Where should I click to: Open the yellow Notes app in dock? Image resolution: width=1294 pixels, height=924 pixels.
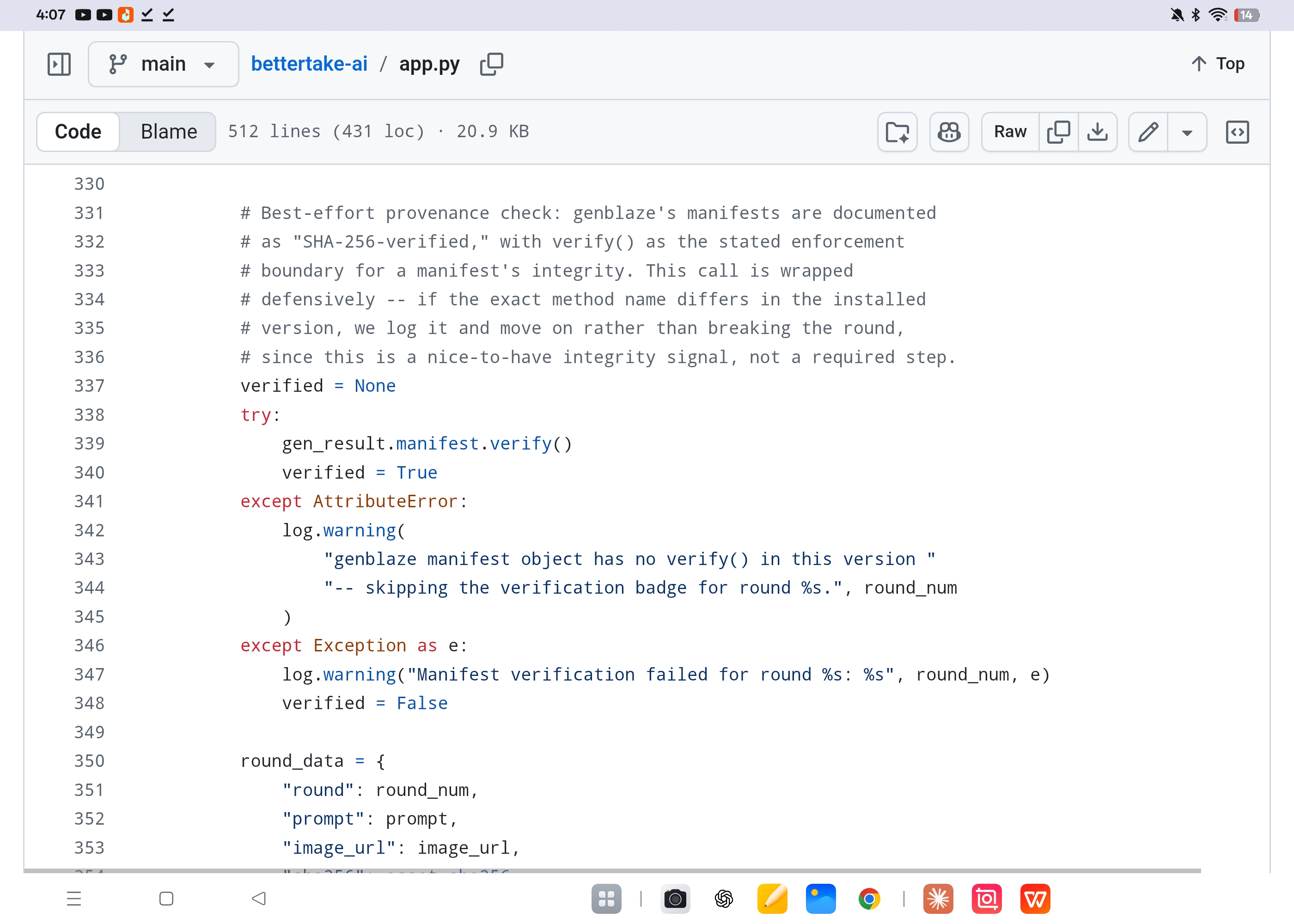click(772, 899)
